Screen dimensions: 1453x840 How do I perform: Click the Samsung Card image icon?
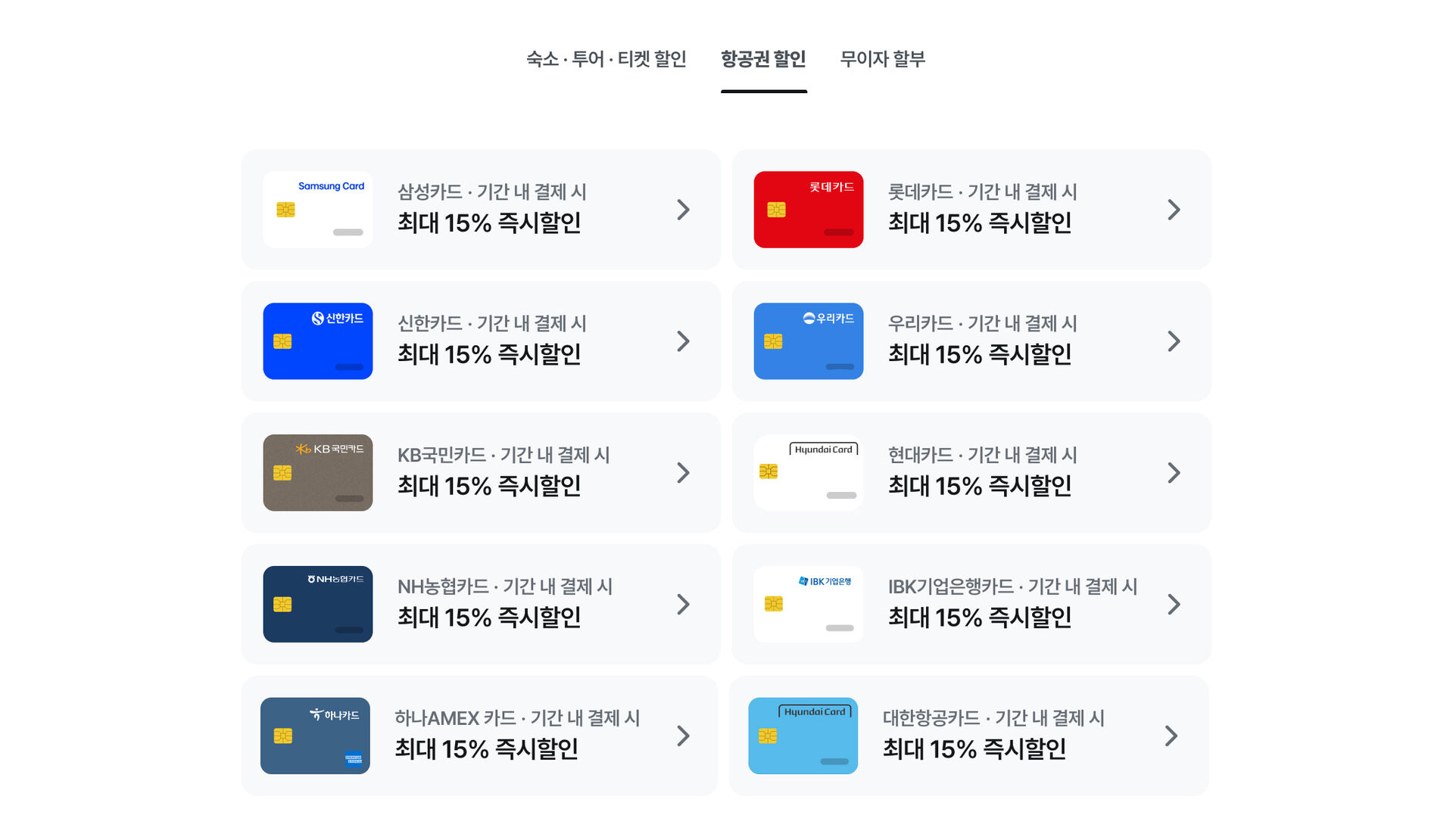click(x=318, y=210)
